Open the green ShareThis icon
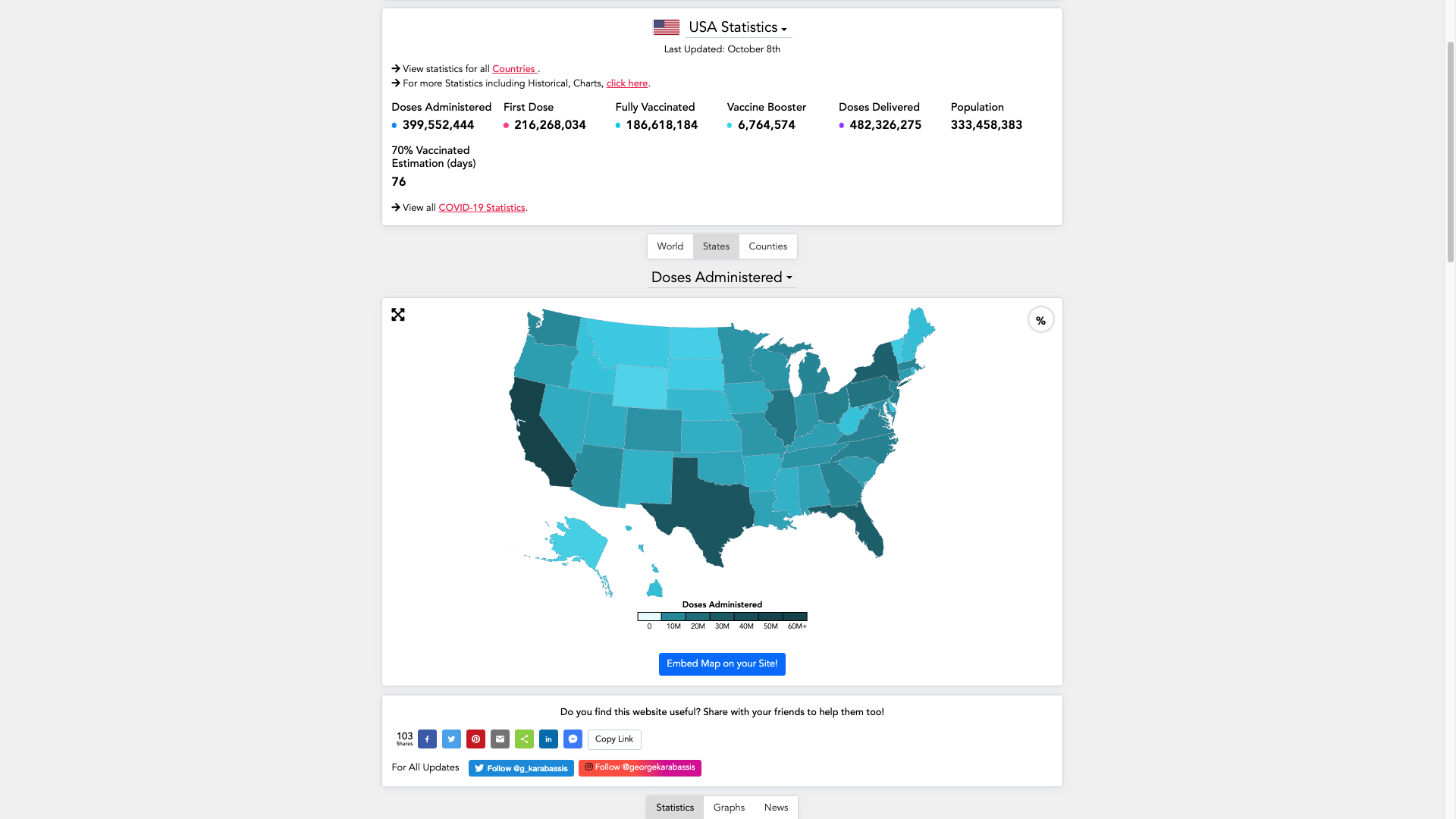Screen dimensions: 1456x819 [524, 739]
